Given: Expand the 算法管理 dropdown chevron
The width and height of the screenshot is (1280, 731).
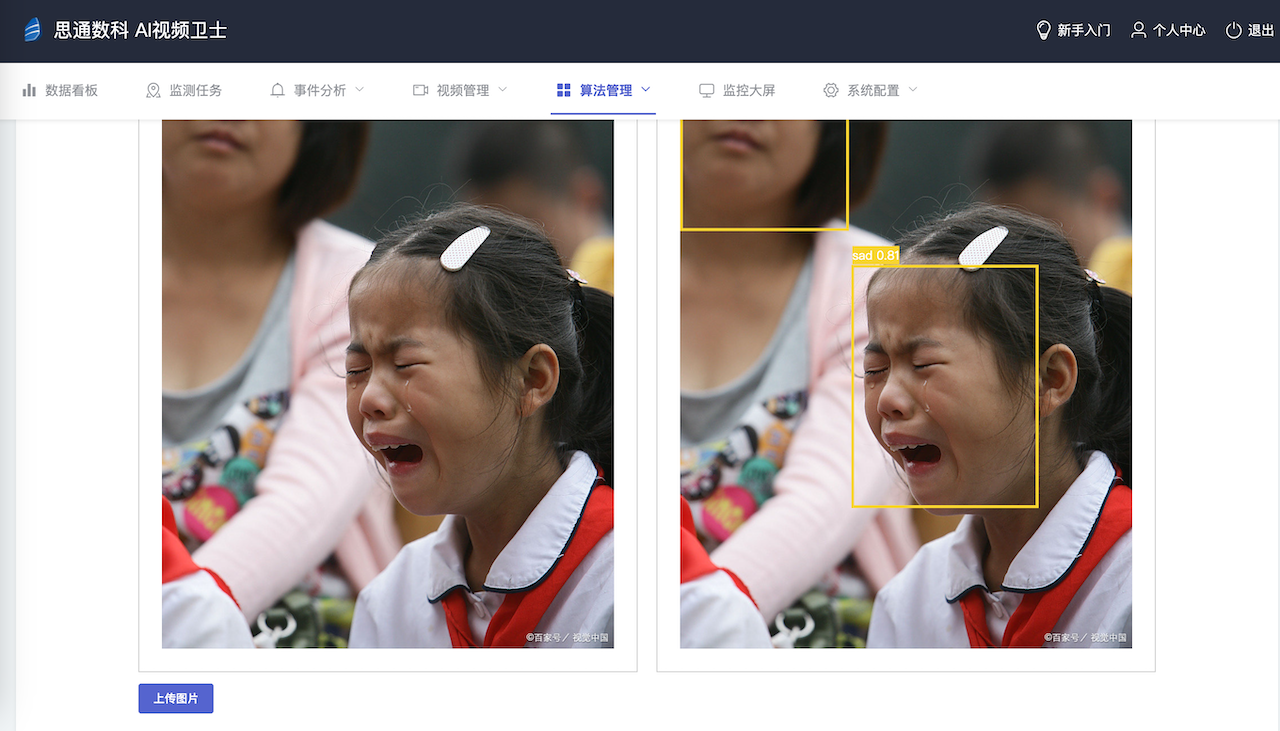Looking at the screenshot, I should (x=646, y=90).
